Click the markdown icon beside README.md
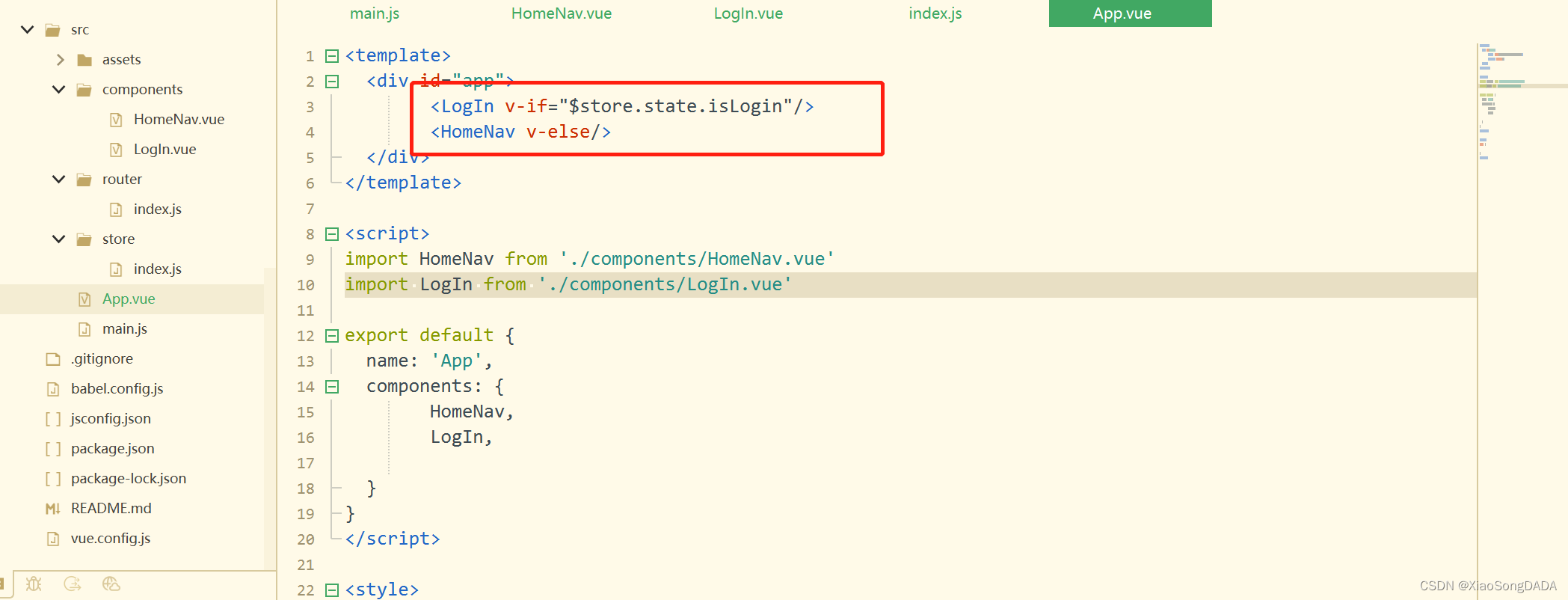The image size is (1568, 600). 53,509
